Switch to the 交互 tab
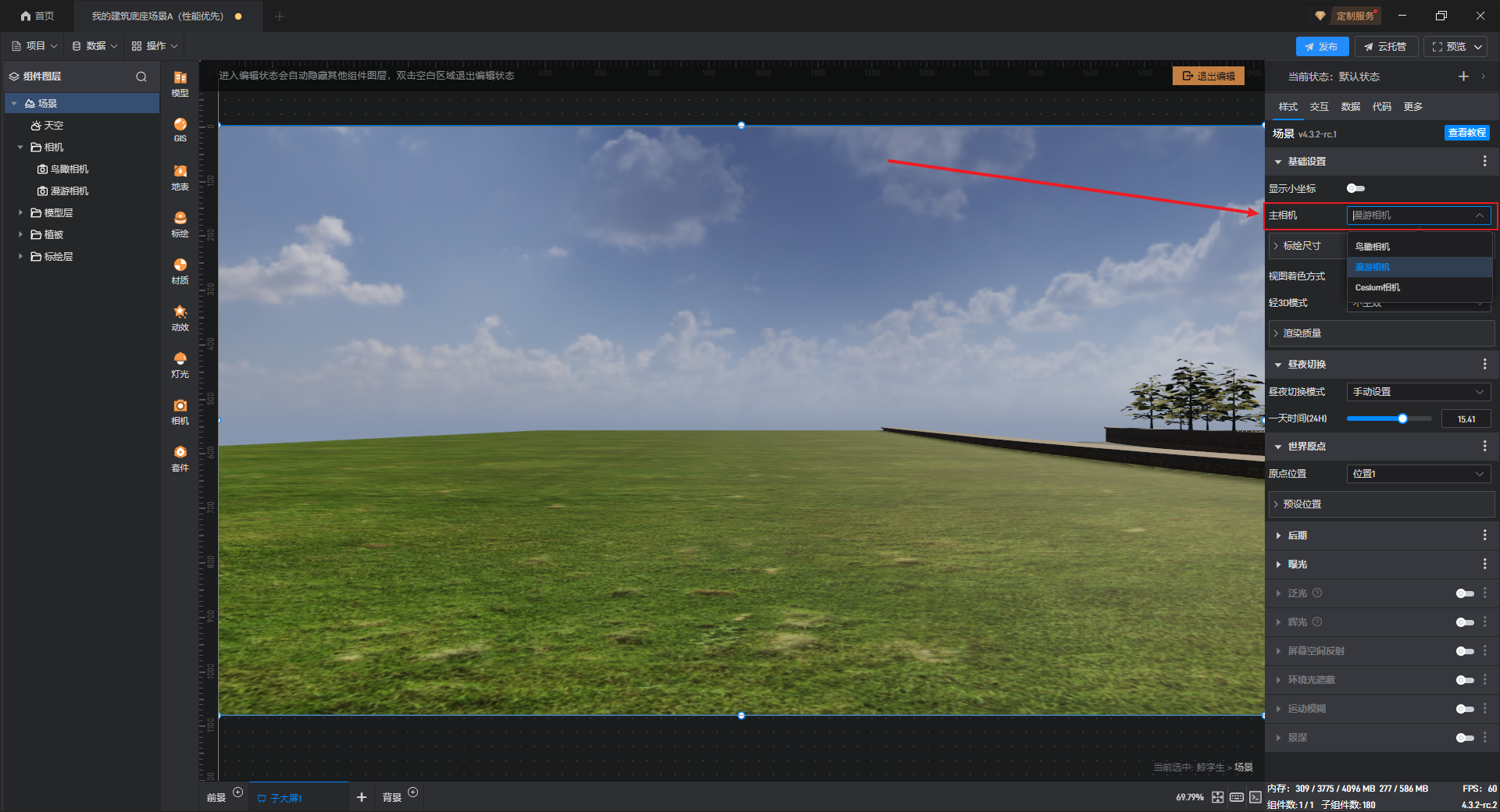The width and height of the screenshot is (1500, 812). click(x=1320, y=107)
